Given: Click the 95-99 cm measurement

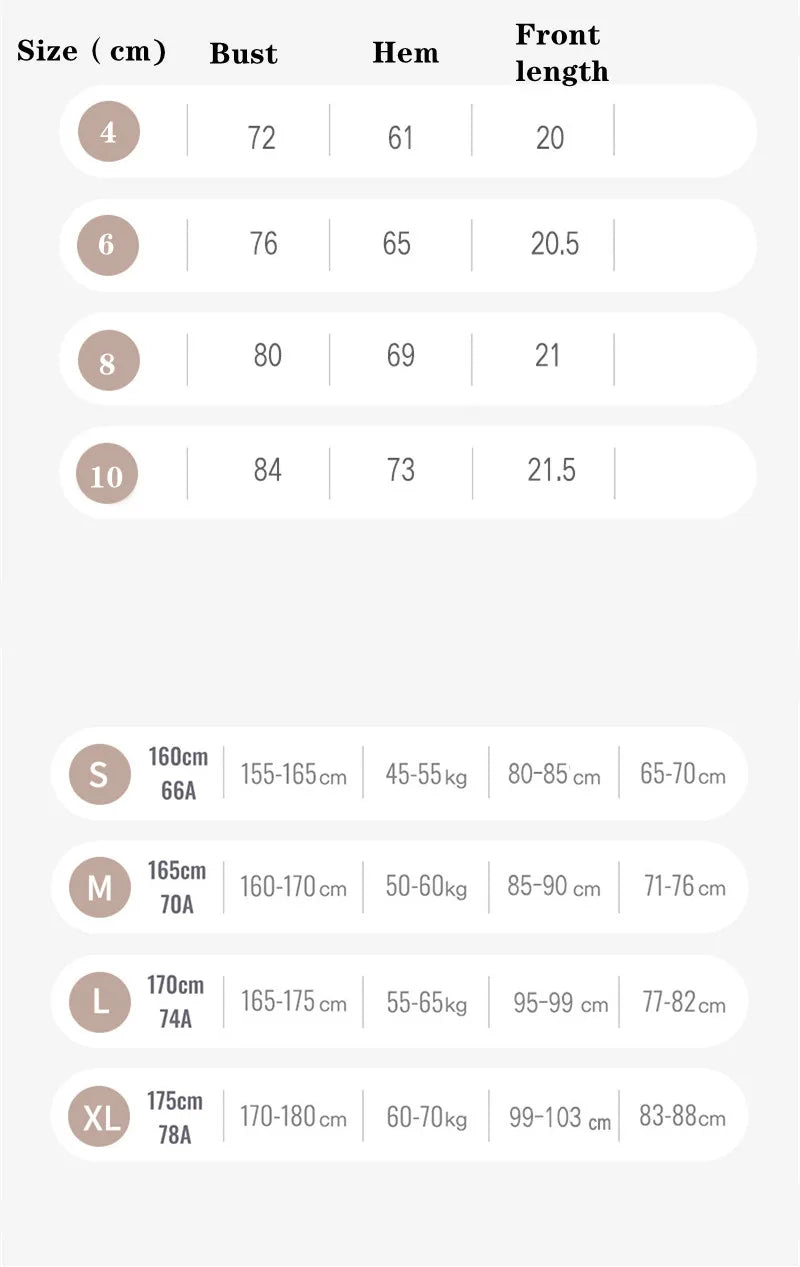Looking at the screenshot, I should coord(560,1003).
